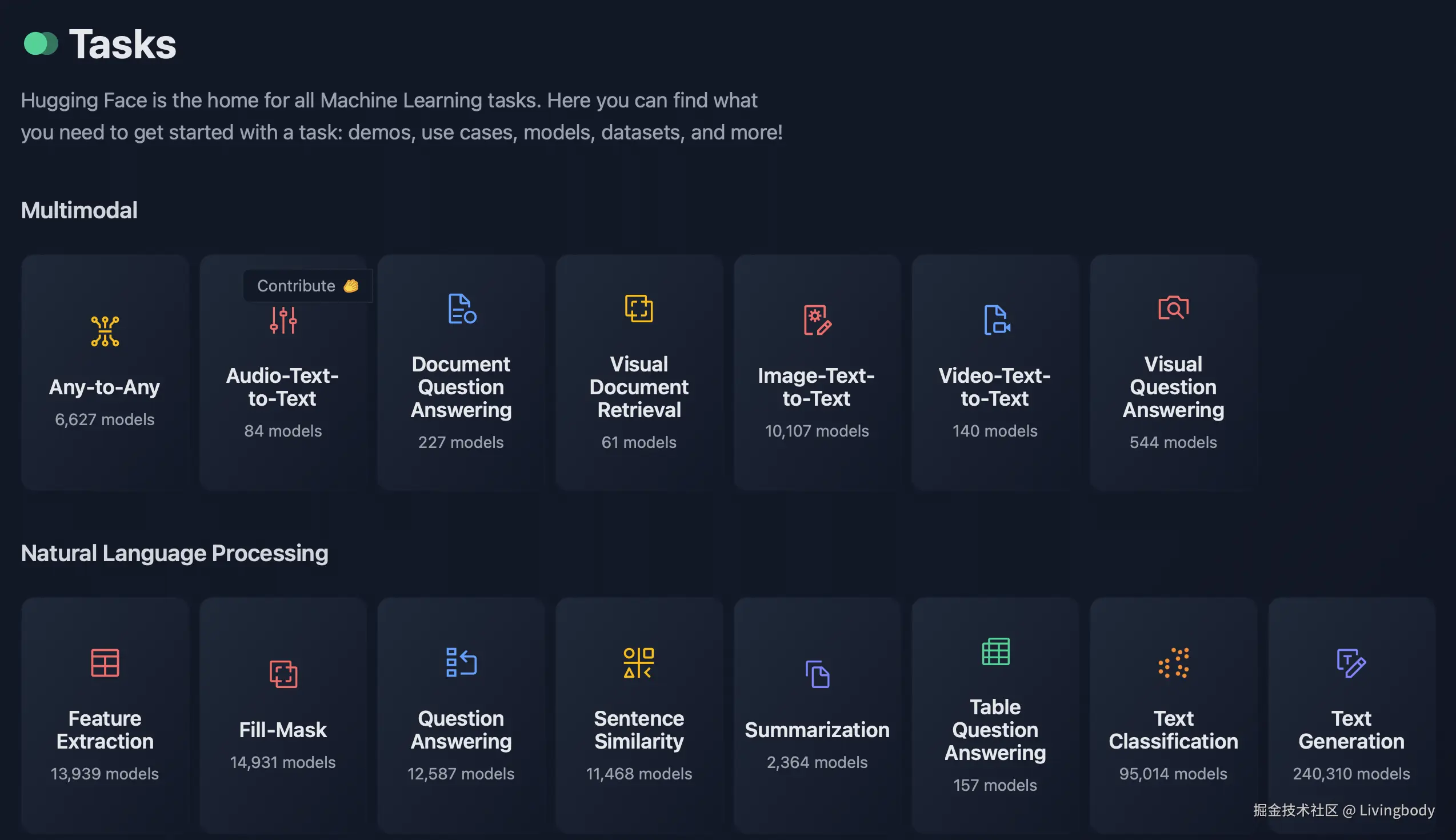Viewport: 1456px width, 840px height.
Task: Select the Audio-Text-to-Text sliders icon
Action: pyautogui.click(x=283, y=320)
